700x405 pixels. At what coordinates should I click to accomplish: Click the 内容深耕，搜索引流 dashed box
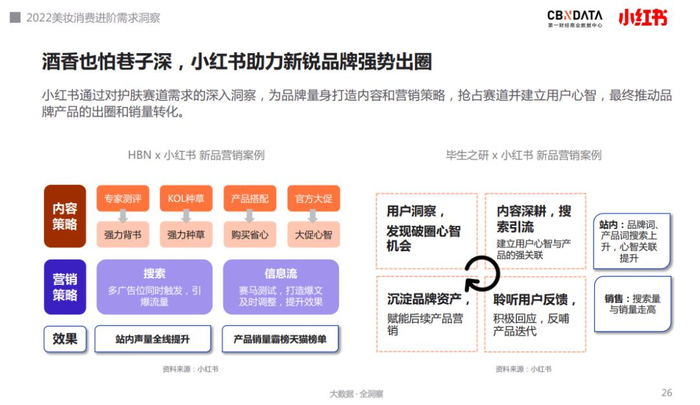click(x=535, y=231)
